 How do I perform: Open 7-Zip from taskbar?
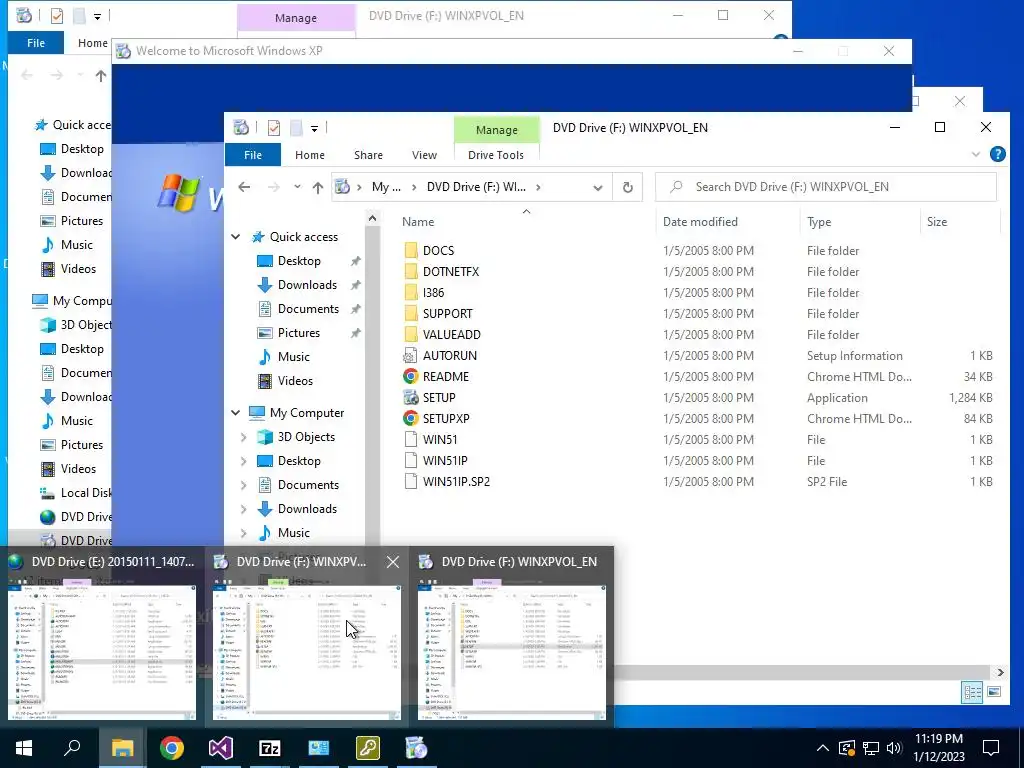click(270, 748)
